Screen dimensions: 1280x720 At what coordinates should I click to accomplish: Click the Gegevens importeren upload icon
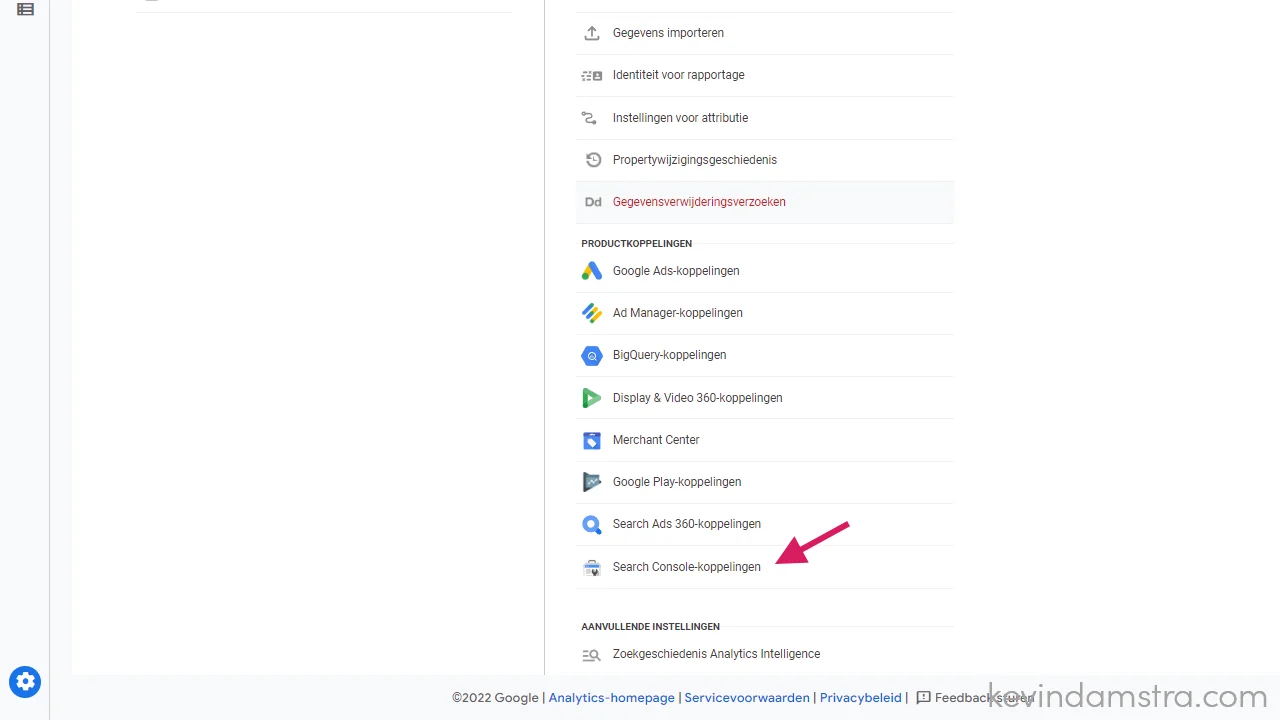592,33
